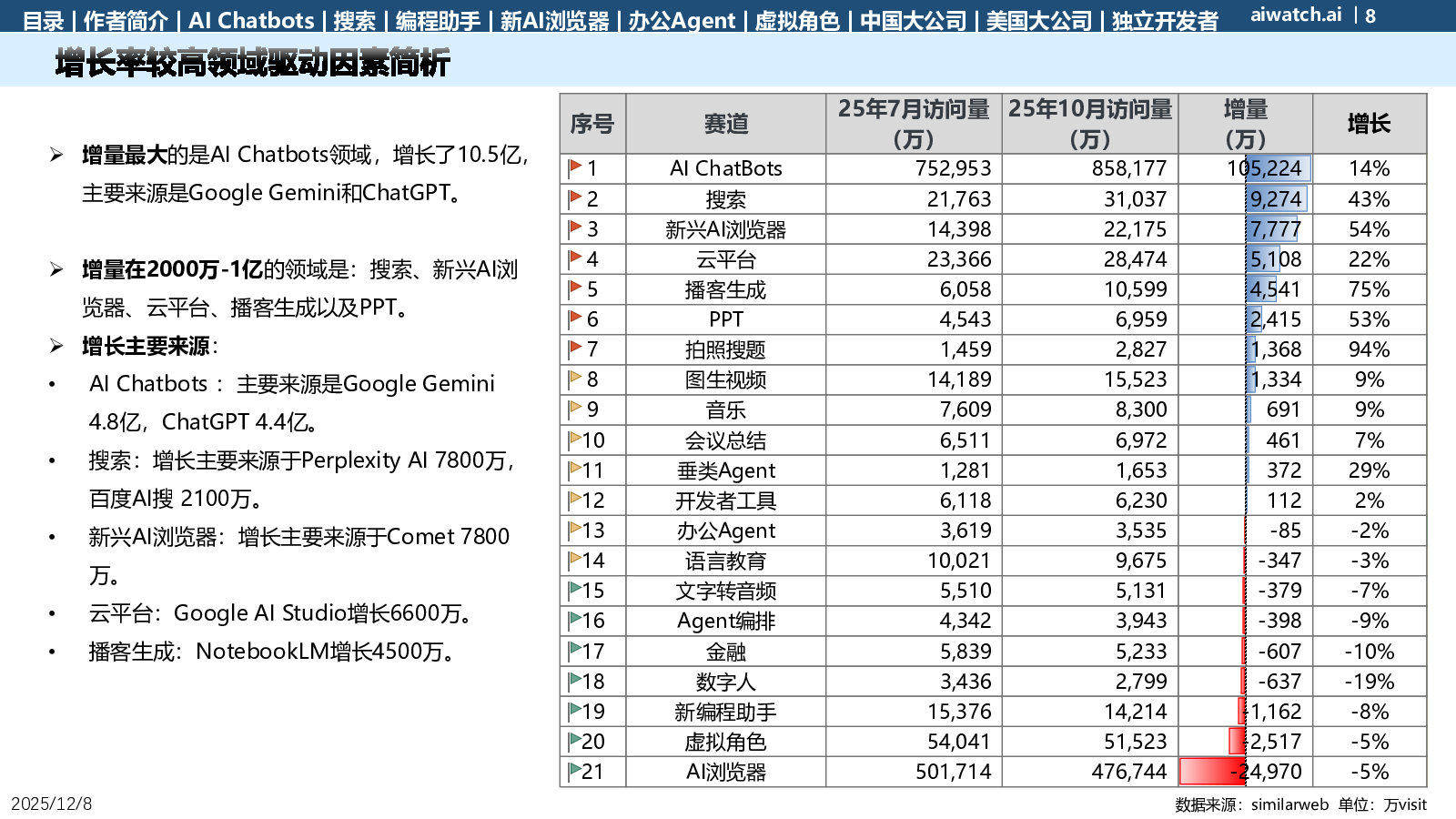Navigate to 虚拟角色 section link

[797, 20]
